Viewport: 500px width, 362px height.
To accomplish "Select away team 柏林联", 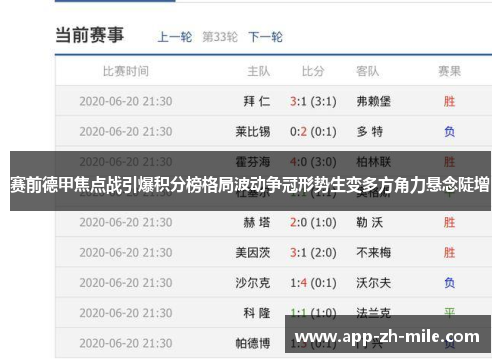I will 373,162.
